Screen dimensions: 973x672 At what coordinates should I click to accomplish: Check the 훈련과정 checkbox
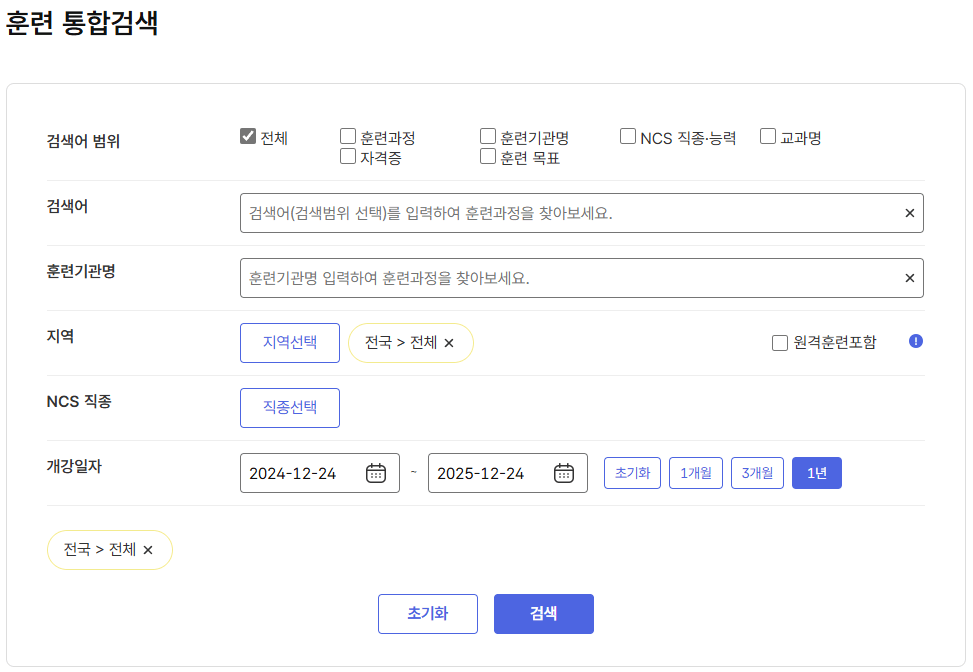347,135
